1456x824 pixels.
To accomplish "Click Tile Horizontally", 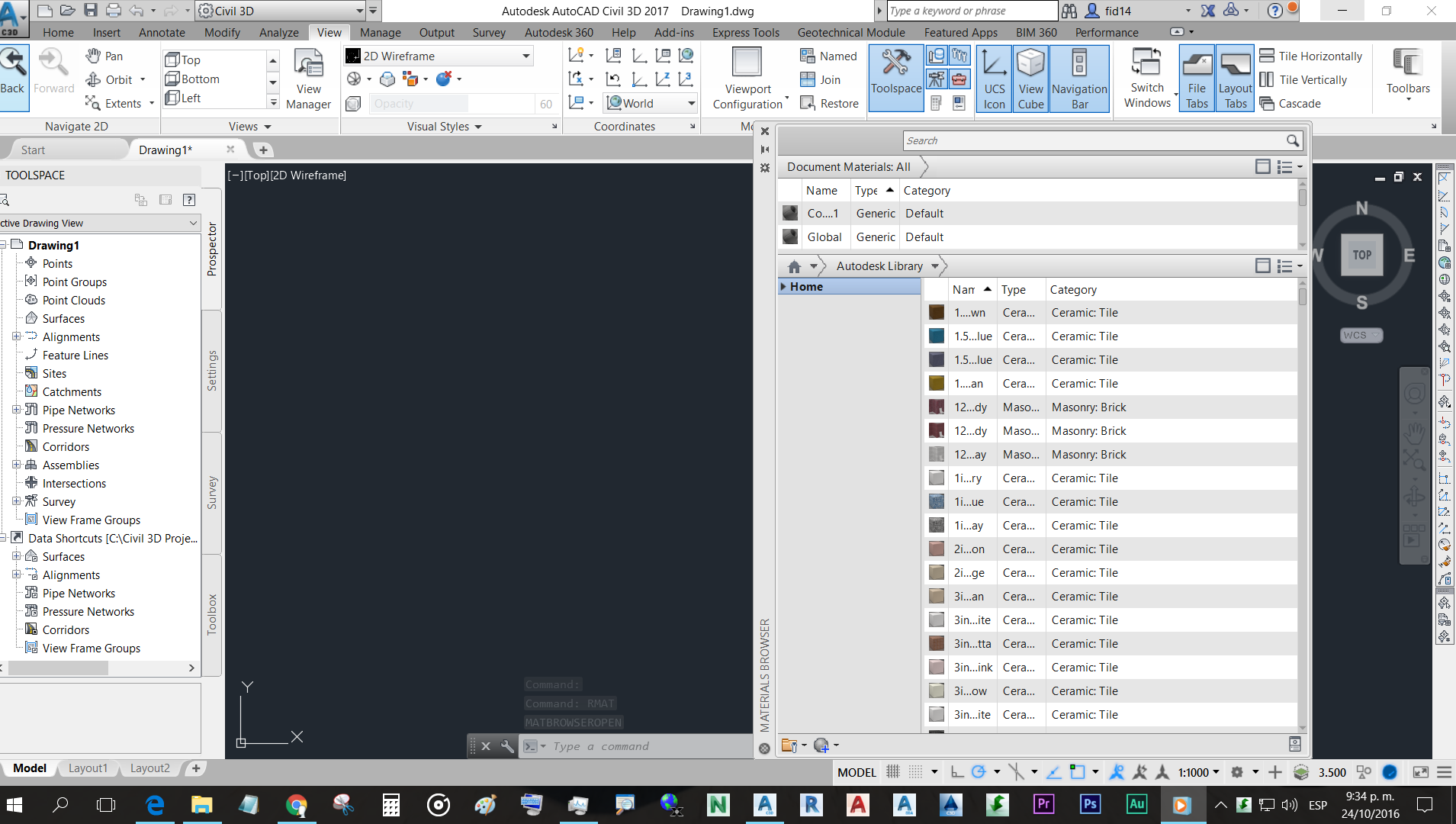I will coord(1310,56).
